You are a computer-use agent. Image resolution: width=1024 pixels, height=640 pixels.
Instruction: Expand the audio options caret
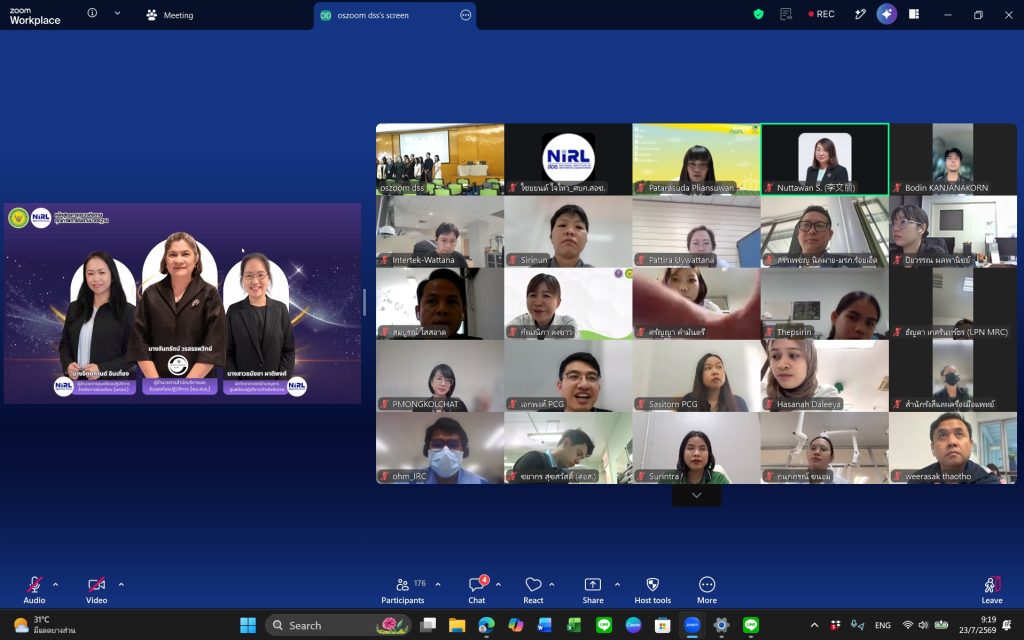(x=56, y=584)
